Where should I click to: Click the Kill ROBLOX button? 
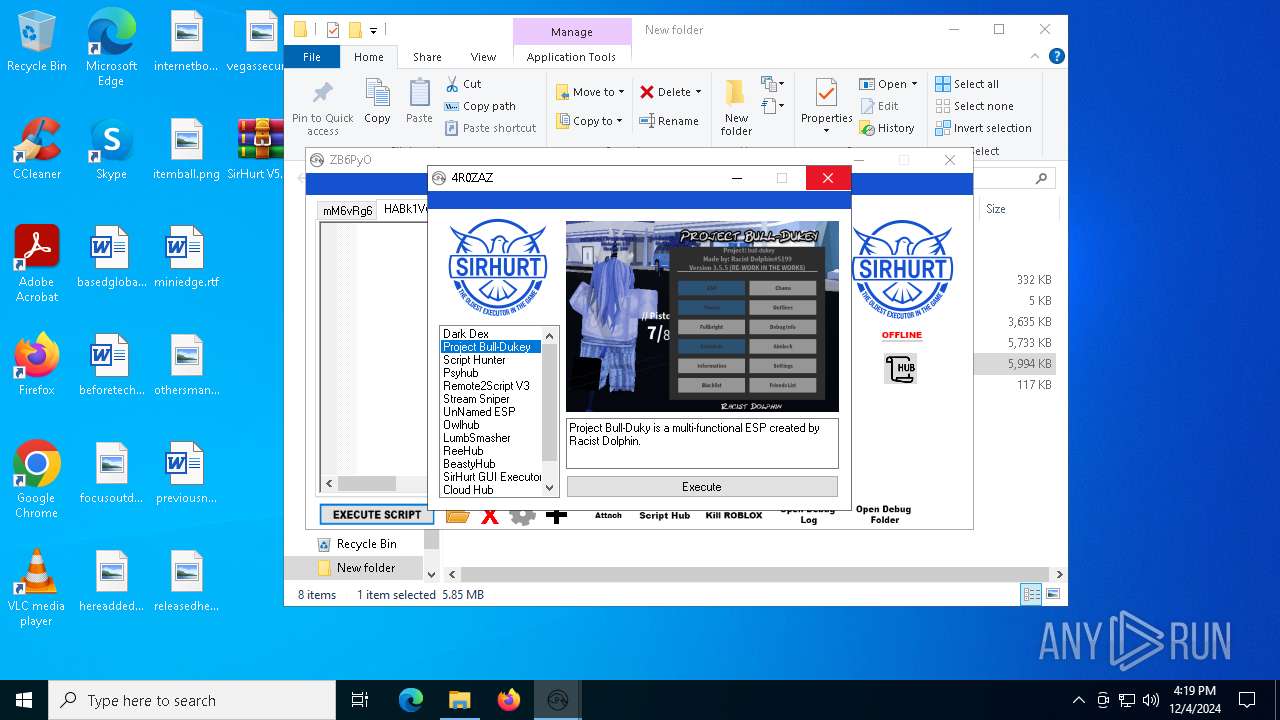[x=734, y=516]
